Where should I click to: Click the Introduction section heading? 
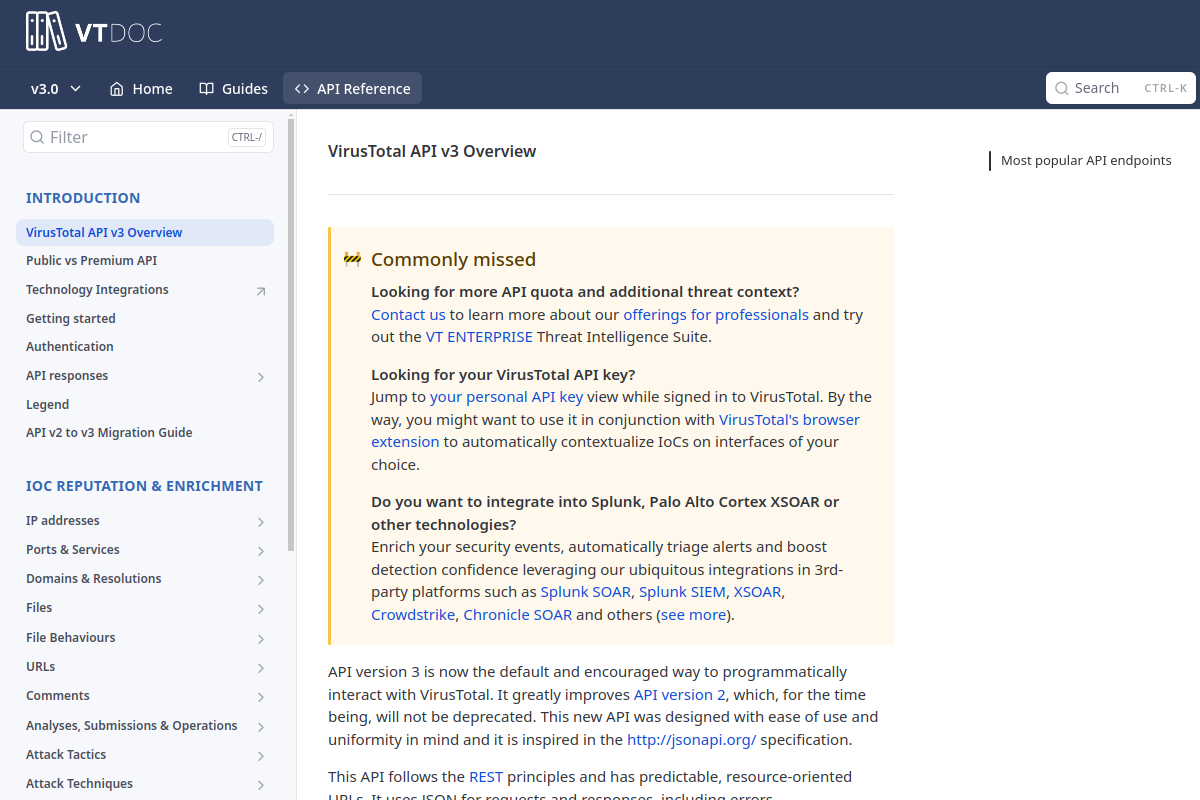pyautogui.click(x=83, y=198)
